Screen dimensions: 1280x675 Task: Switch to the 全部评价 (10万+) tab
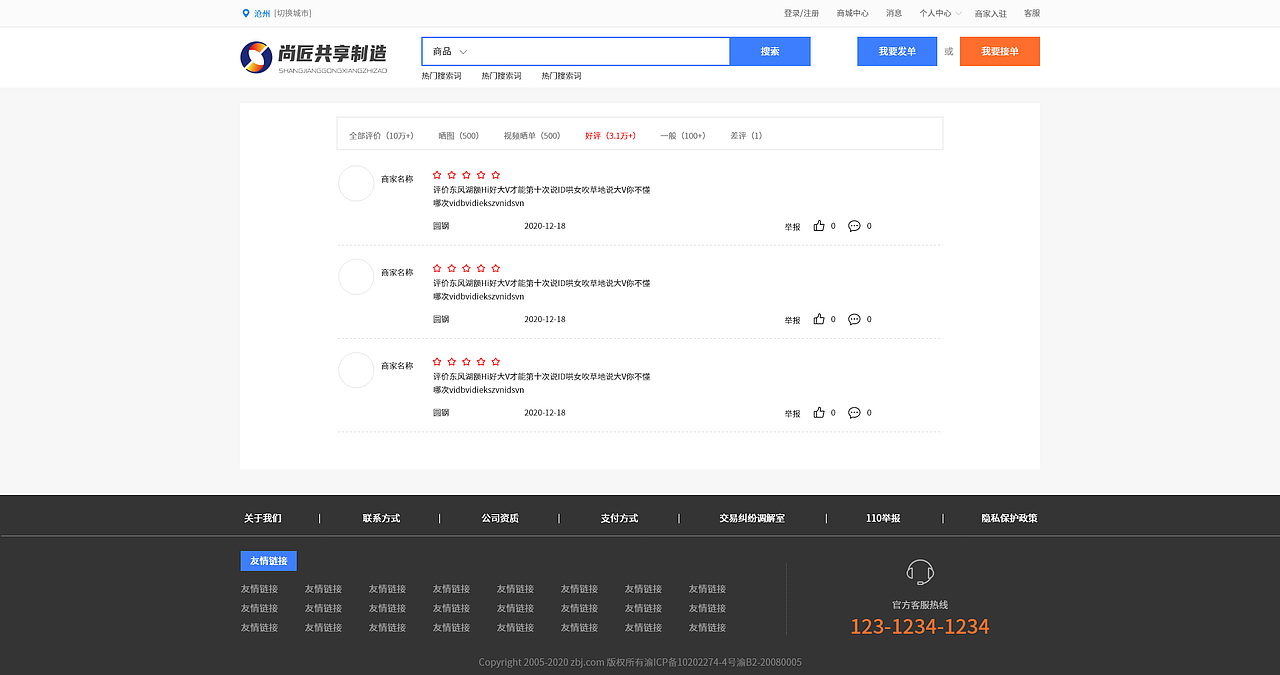click(x=381, y=135)
